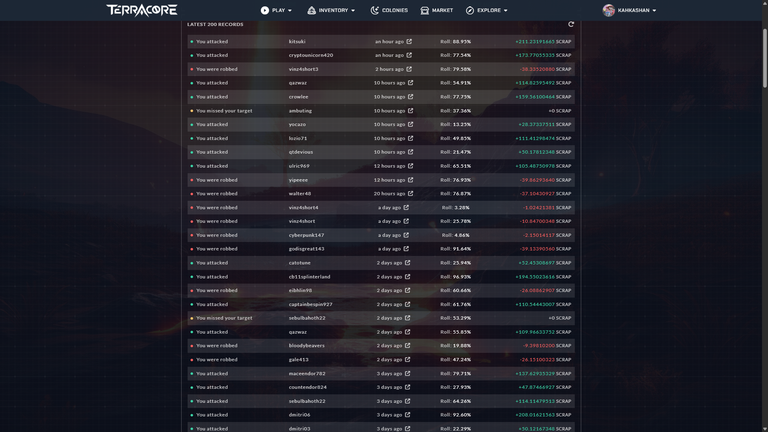Select 'Roll: 13.25%' in yocazo row

click(x=455, y=124)
